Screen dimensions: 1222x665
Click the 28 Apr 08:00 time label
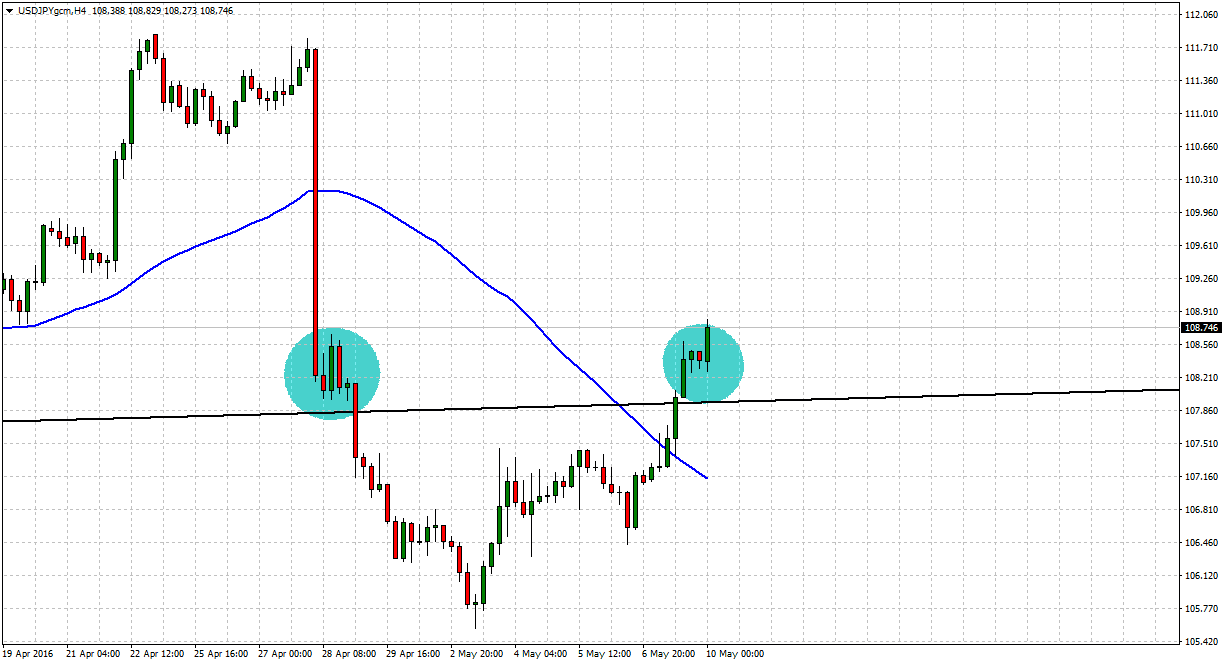click(347, 654)
